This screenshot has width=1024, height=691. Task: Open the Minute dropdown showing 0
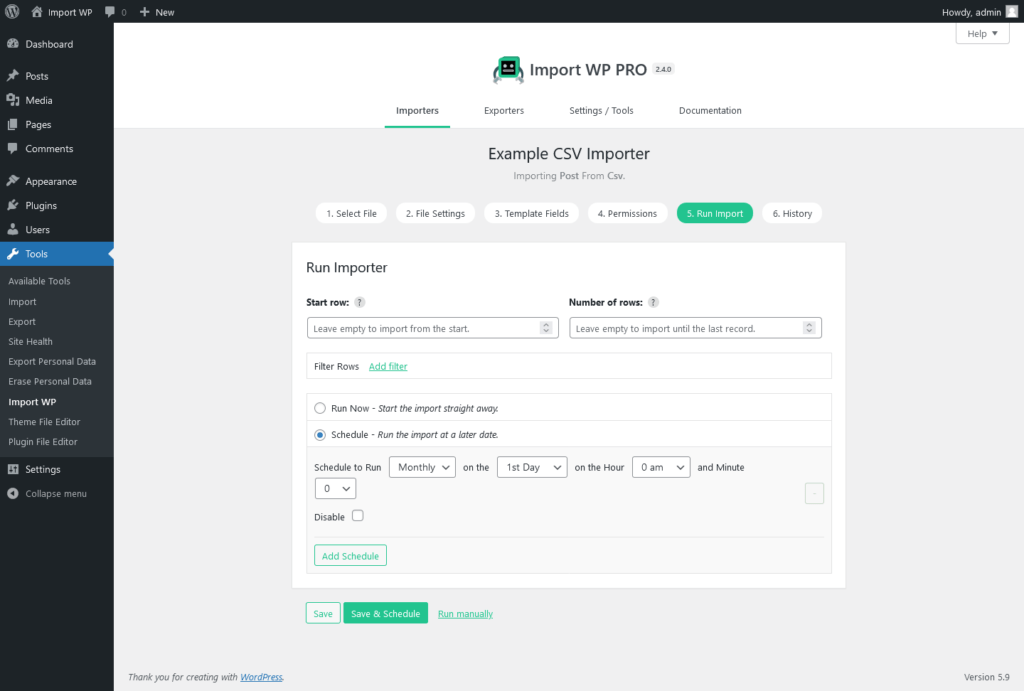pyautogui.click(x=336, y=489)
